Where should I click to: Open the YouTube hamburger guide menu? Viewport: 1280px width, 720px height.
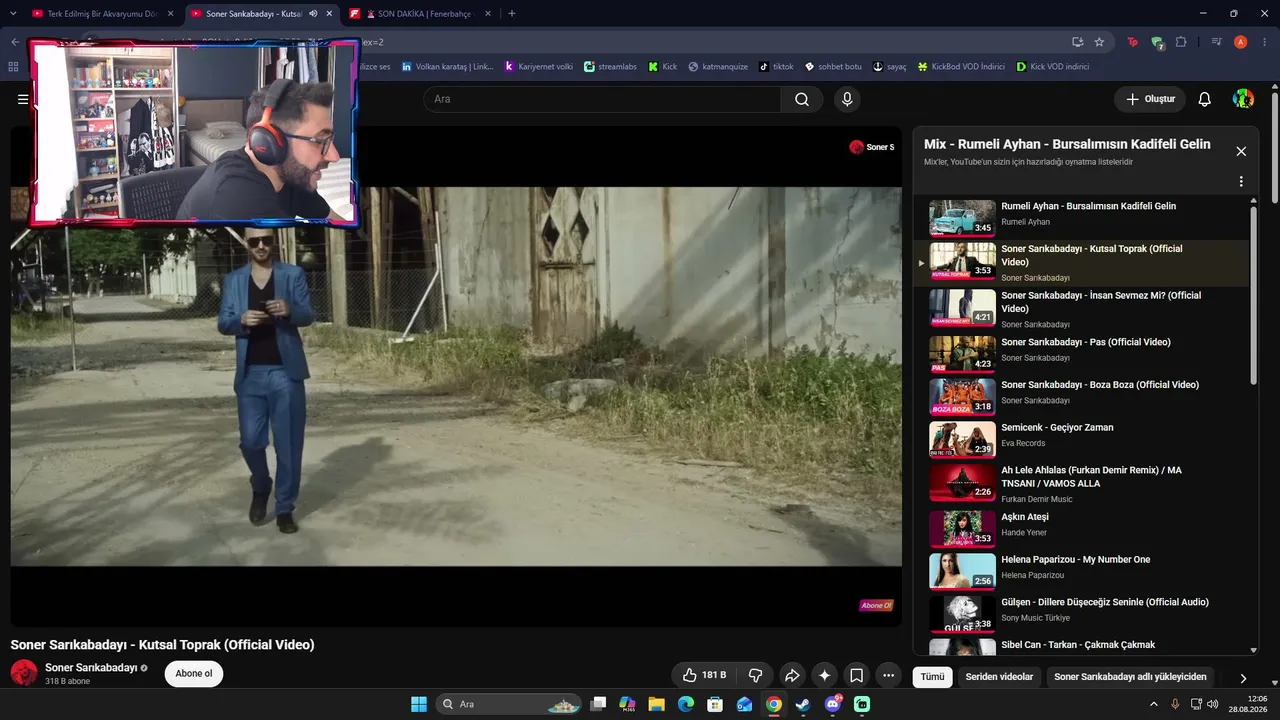[x=22, y=99]
